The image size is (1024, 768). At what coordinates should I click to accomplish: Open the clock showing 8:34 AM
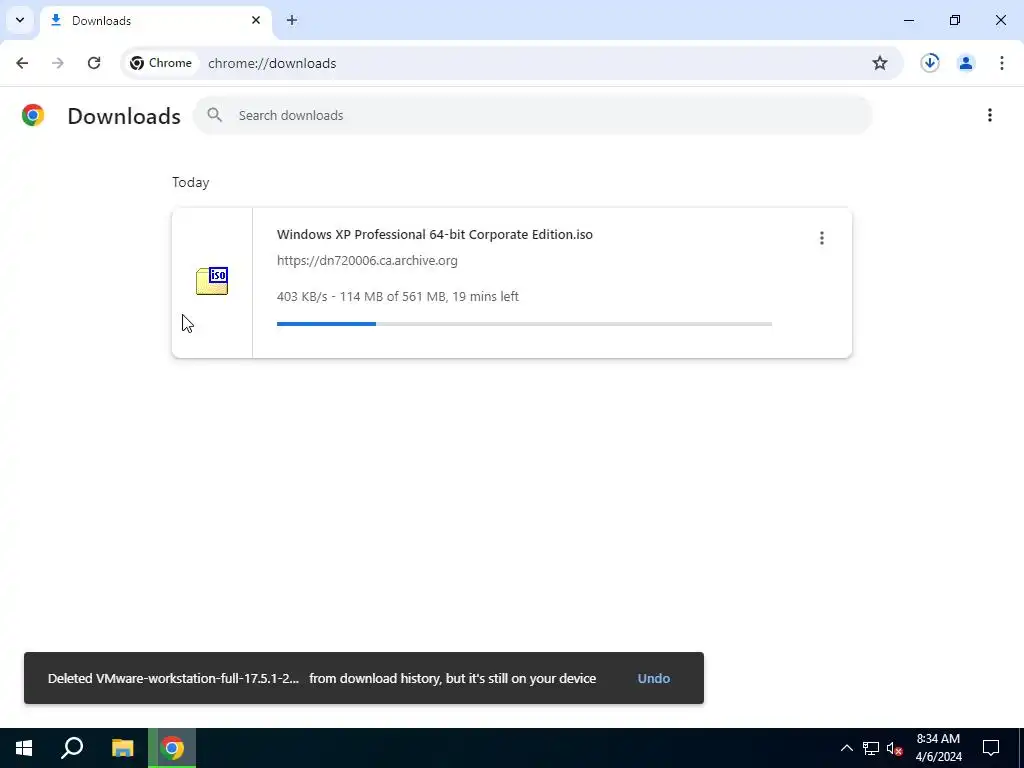(938, 748)
